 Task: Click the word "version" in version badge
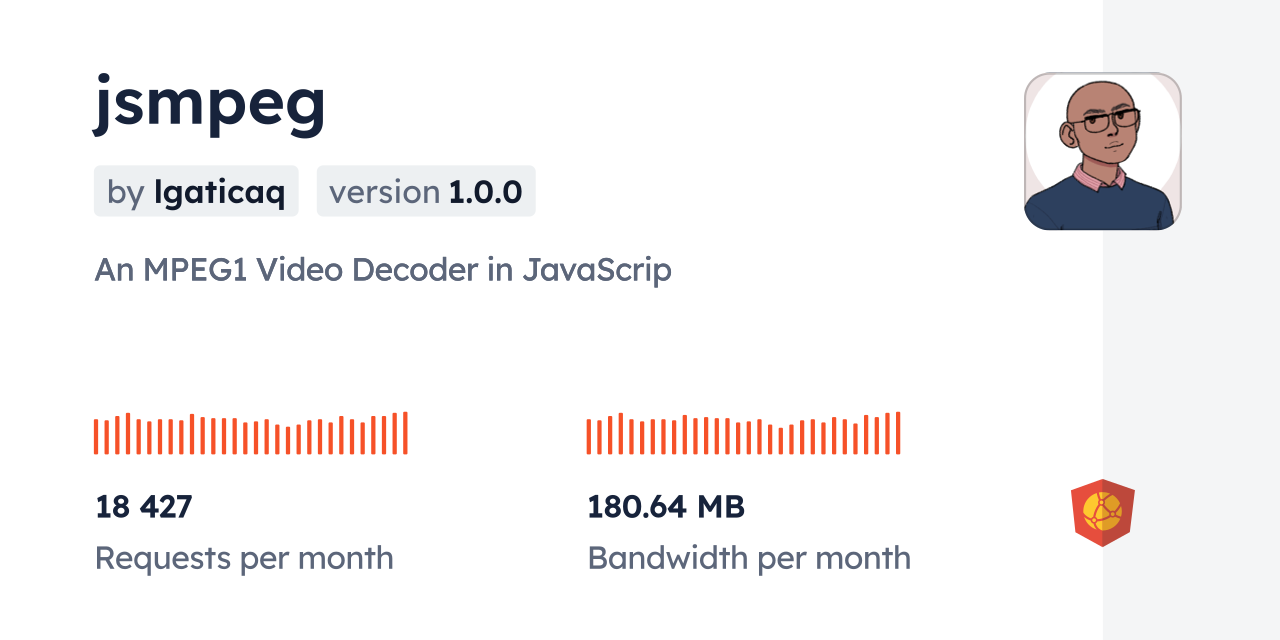(384, 192)
